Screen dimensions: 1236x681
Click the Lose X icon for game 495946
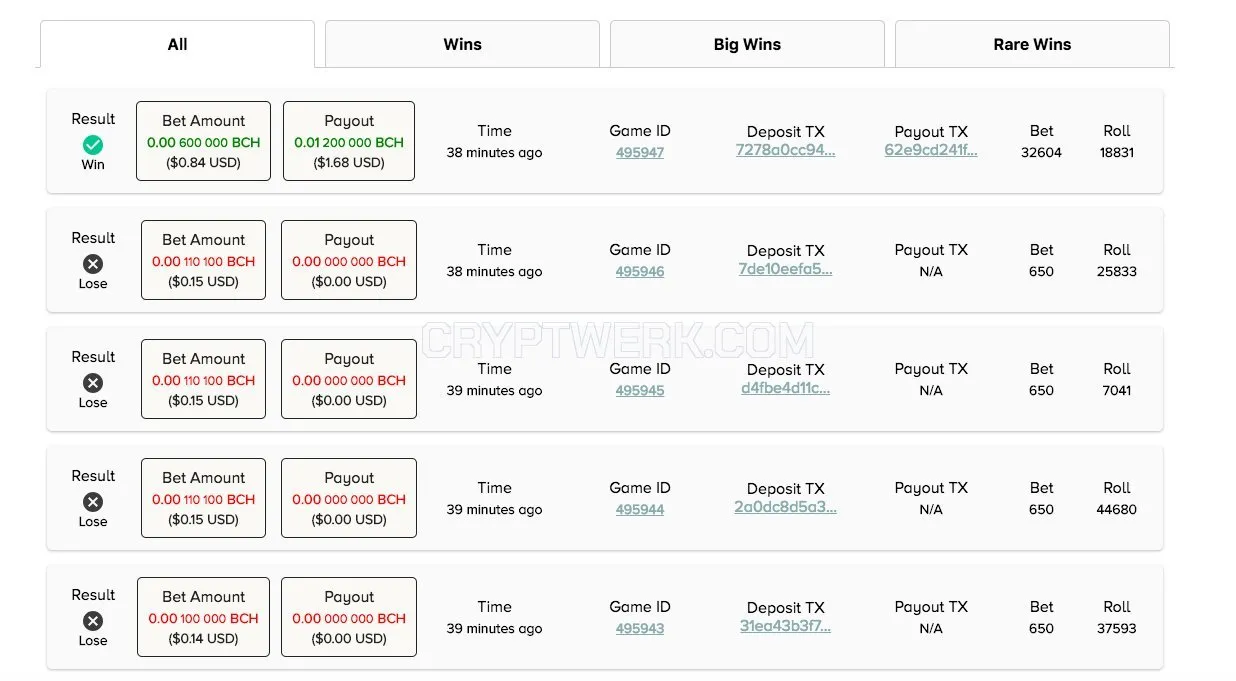(x=93, y=264)
